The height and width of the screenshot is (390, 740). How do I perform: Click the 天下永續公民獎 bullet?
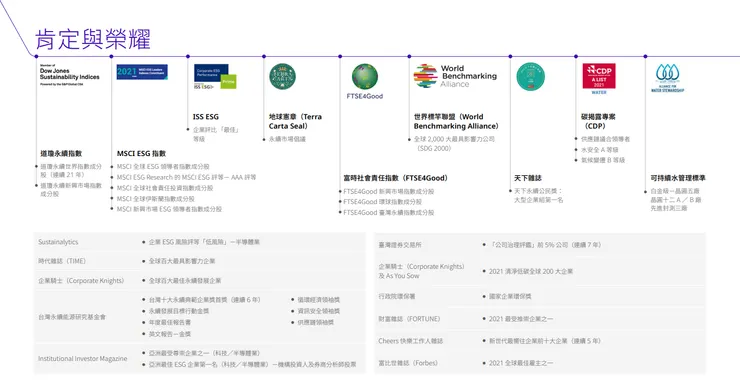(x=538, y=195)
